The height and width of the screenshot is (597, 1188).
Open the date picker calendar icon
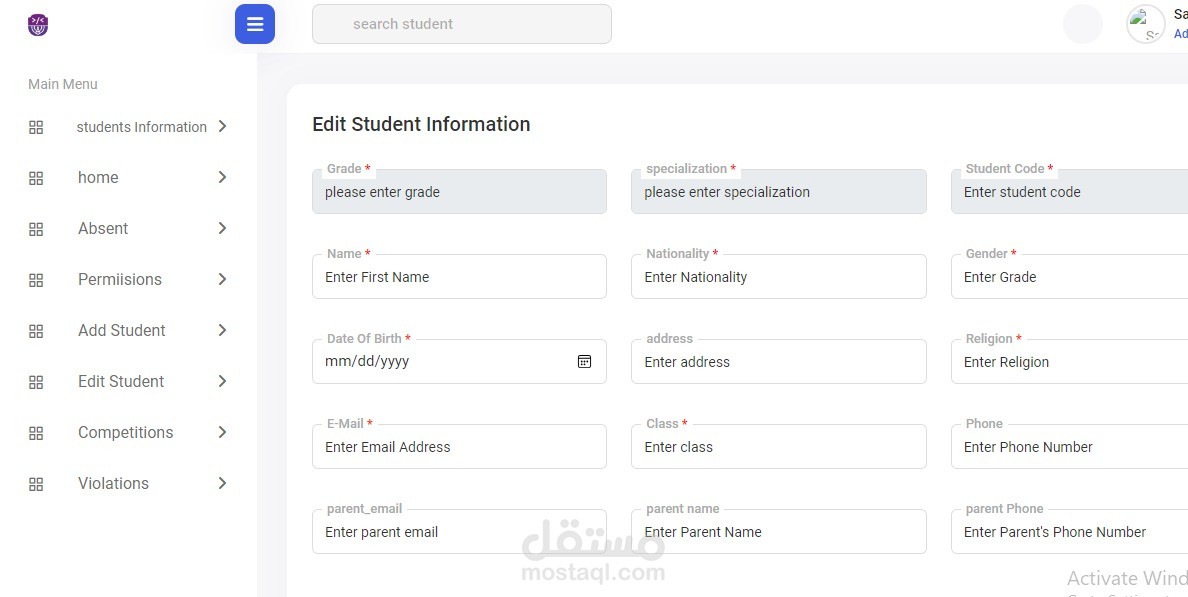point(585,361)
